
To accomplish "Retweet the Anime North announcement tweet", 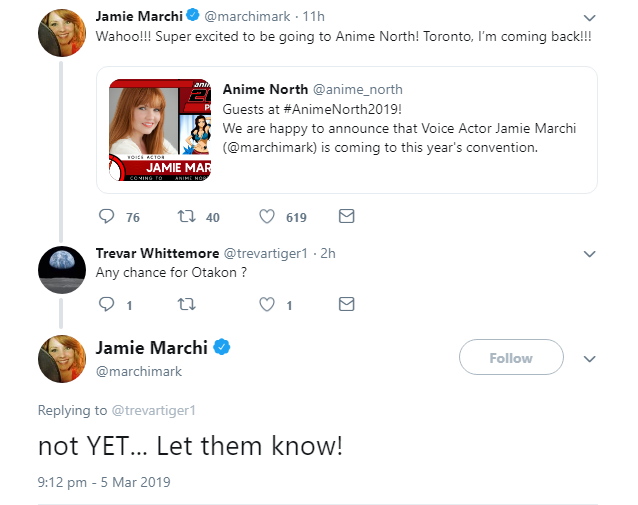I will tap(187, 216).
